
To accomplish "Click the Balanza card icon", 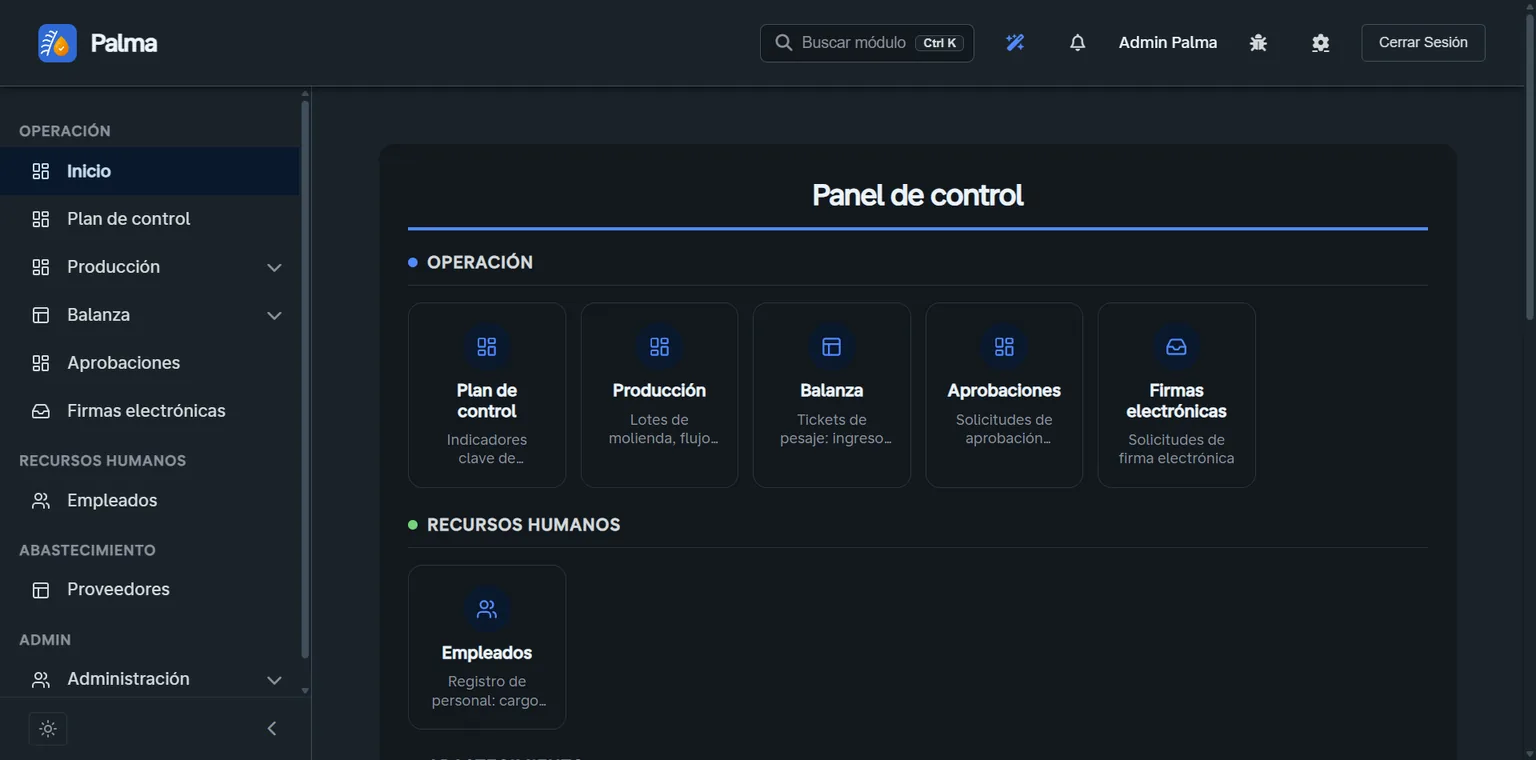I will 831,347.
